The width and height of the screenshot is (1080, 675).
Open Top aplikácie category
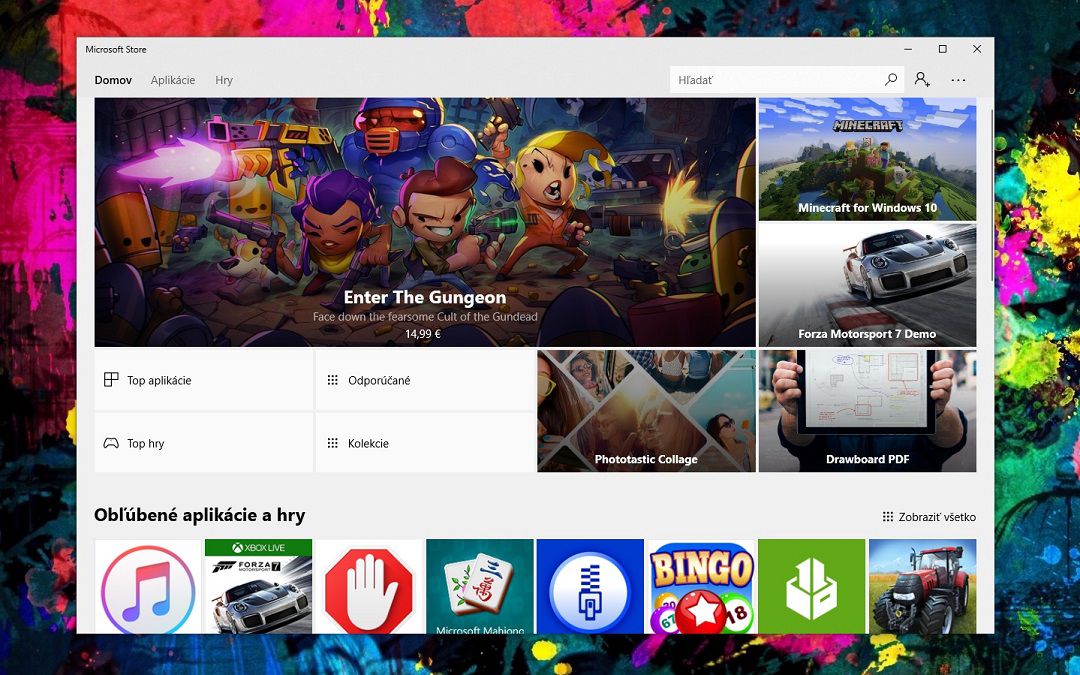coord(204,380)
